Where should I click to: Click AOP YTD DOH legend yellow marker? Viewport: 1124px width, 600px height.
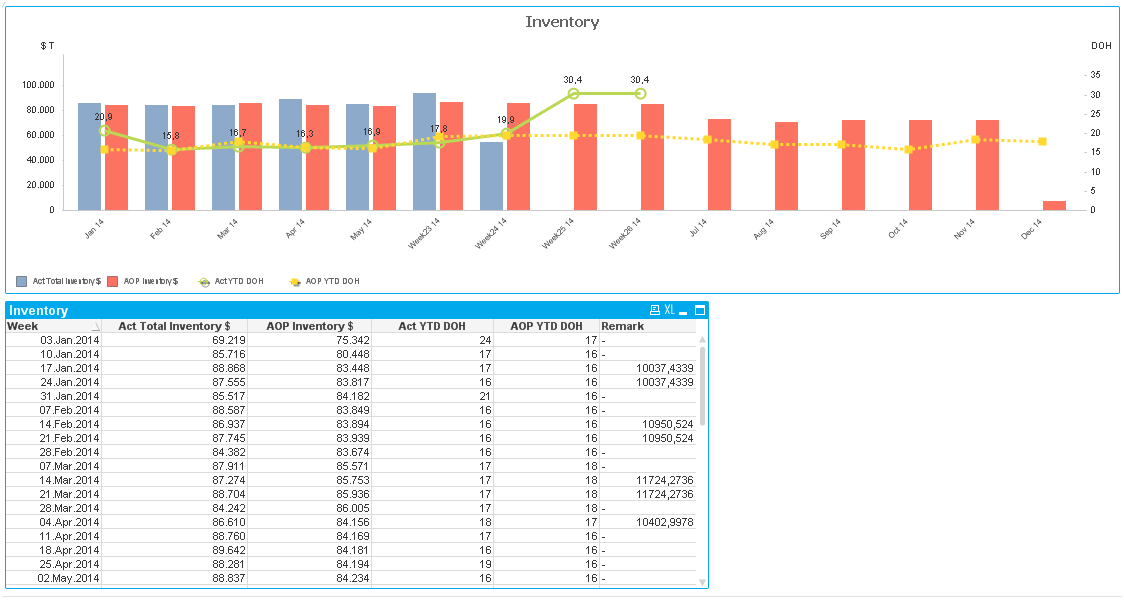click(x=295, y=282)
